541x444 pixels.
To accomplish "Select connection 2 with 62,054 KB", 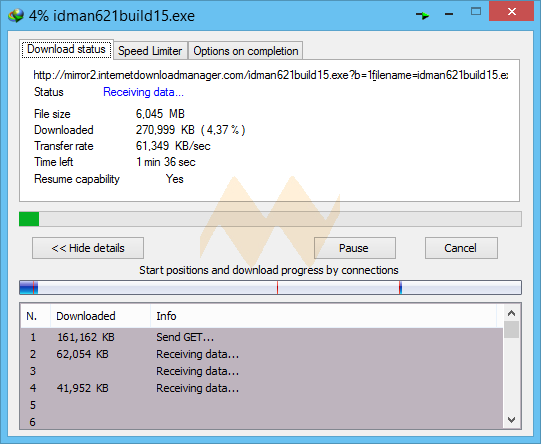I will click(262, 354).
